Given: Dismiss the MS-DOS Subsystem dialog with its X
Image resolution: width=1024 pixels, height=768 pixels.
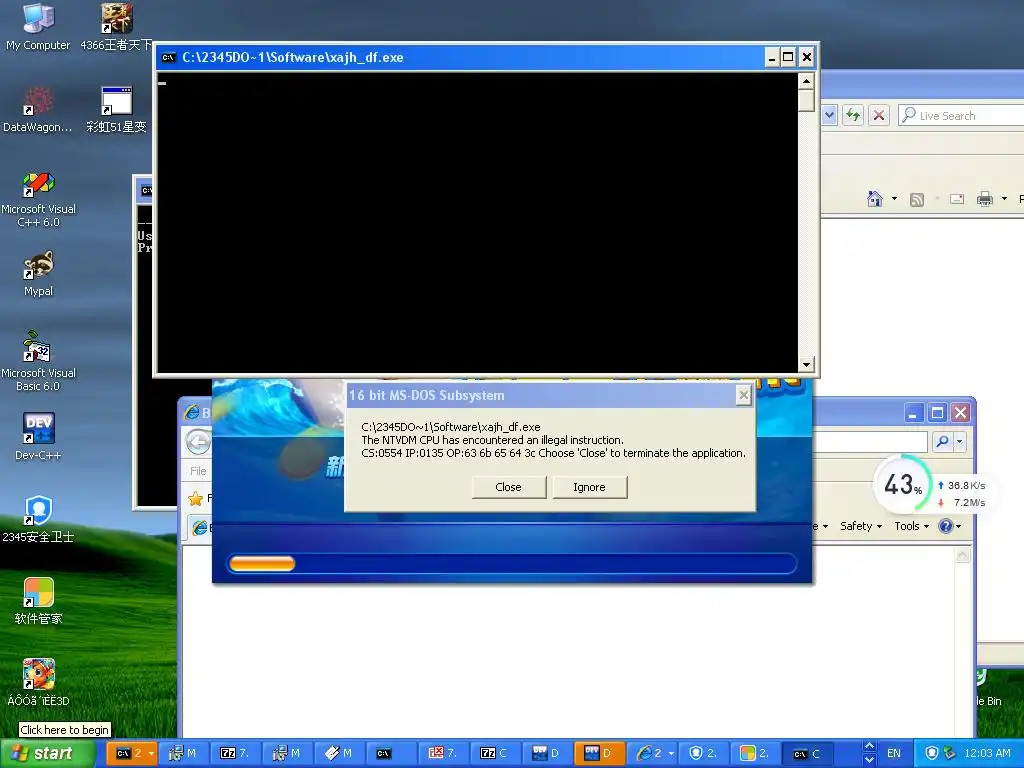Looking at the screenshot, I should pyautogui.click(x=743, y=395).
